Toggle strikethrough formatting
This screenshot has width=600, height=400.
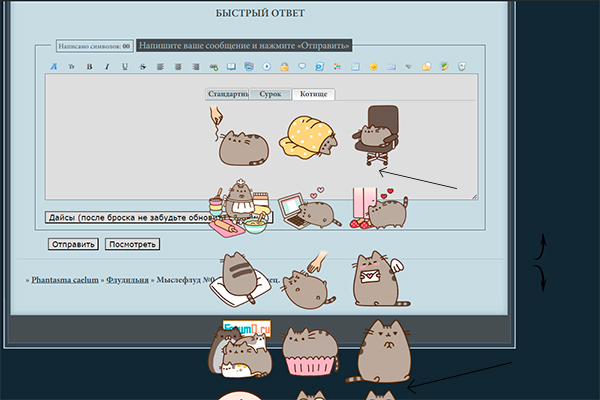pyautogui.click(x=143, y=67)
